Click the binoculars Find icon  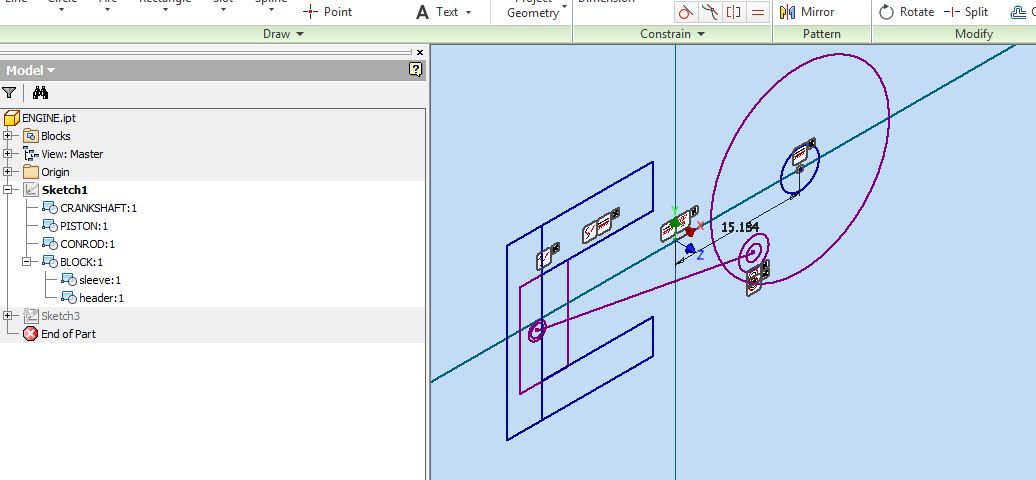pyautogui.click(x=40, y=93)
